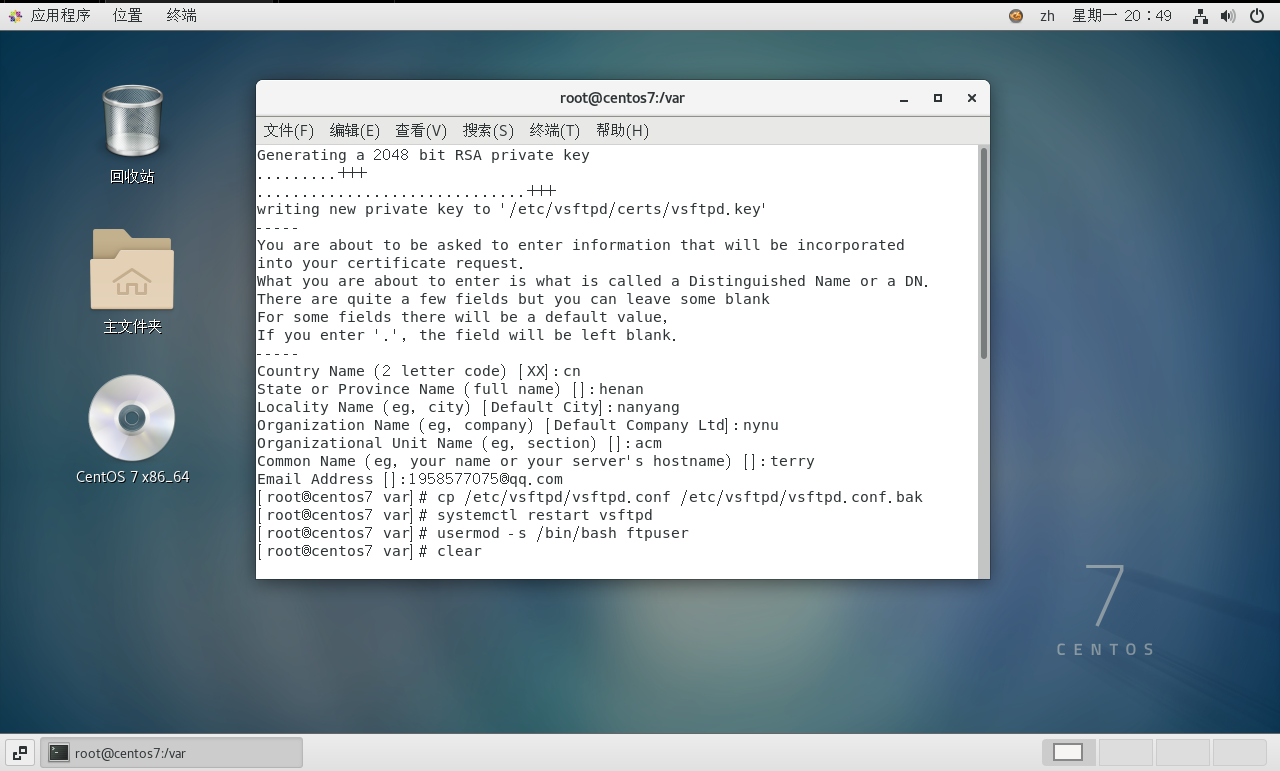Open the 帮助(H) menu
The height and width of the screenshot is (771, 1280).
pyautogui.click(x=622, y=131)
